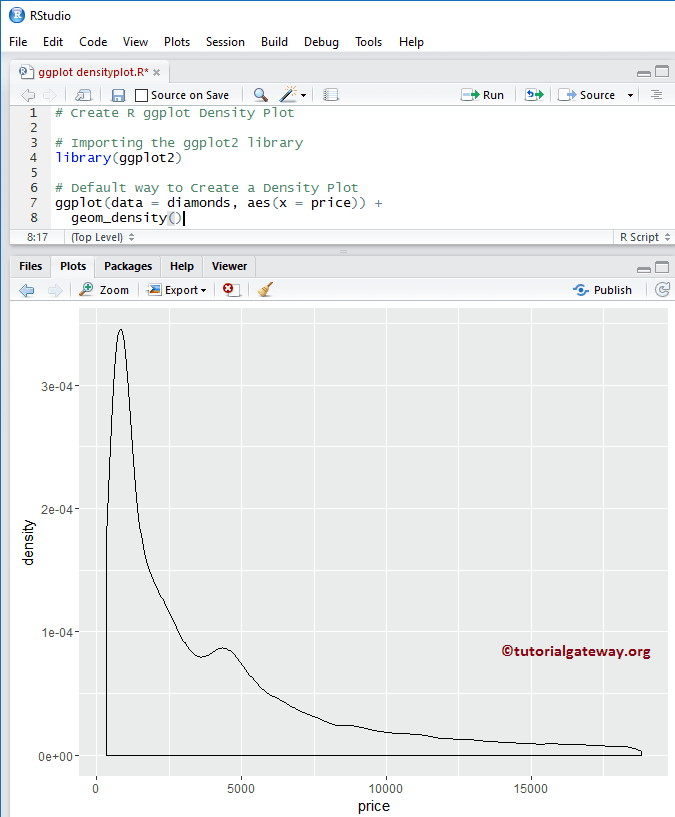Image resolution: width=675 pixels, height=817 pixels.
Task: Save the current script file
Action: coord(118,95)
